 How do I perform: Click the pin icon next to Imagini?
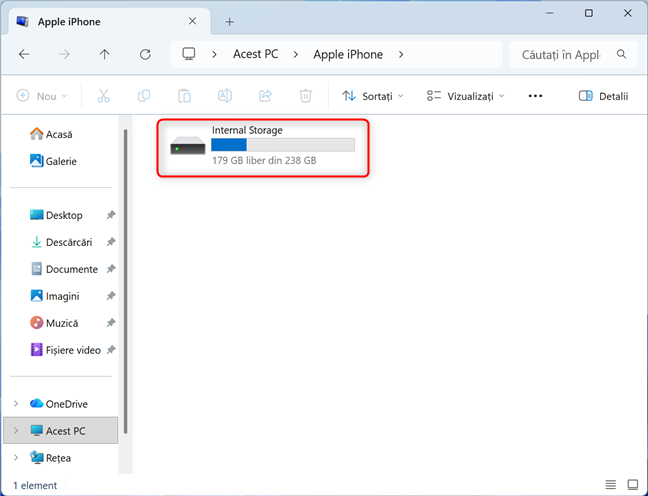tap(111, 296)
